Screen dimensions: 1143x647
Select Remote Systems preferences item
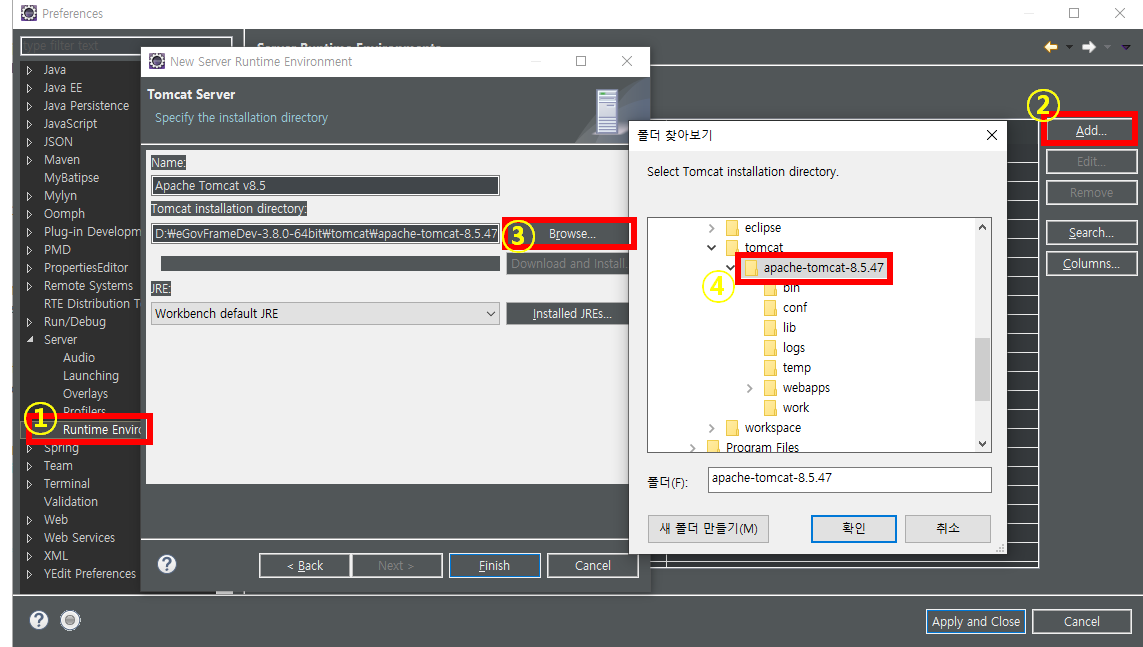tap(88, 286)
